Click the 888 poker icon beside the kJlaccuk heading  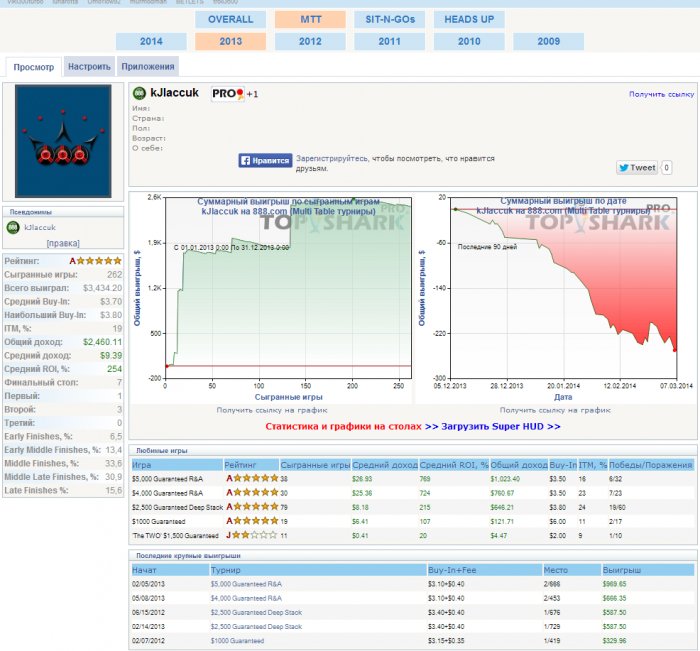[139, 93]
